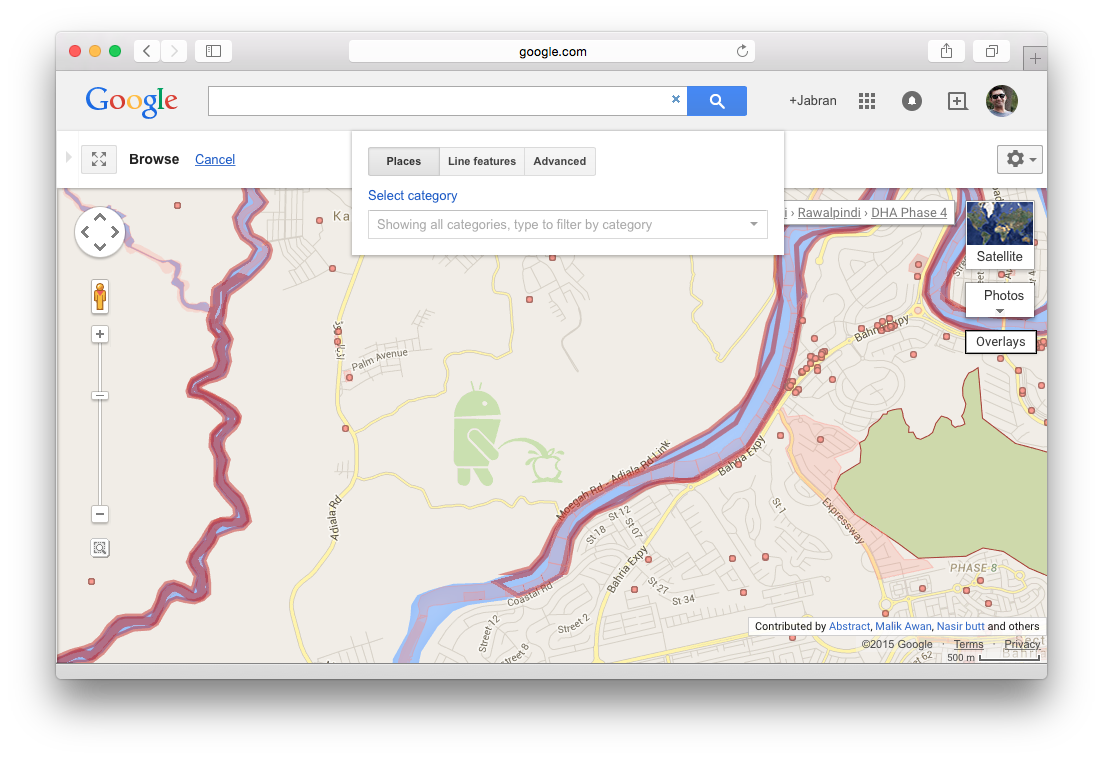
Task: Pan the map left with the arrow control
Action: pos(84,232)
